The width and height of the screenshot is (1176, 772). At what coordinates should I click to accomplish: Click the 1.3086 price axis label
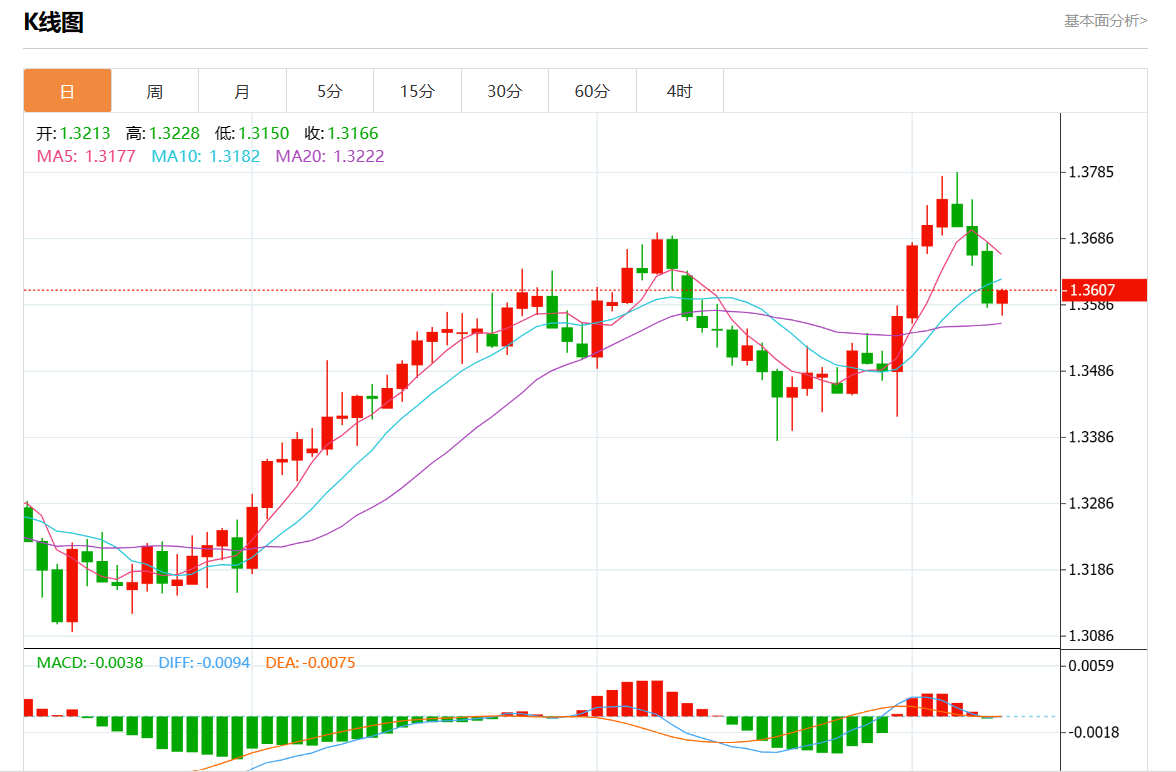pyautogui.click(x=1091, y=635)
